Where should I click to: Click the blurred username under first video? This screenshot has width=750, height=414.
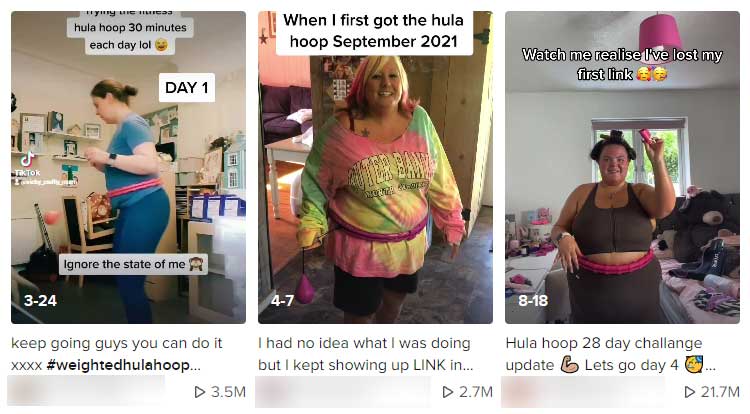pyautogui.click(x=86, y=391)
